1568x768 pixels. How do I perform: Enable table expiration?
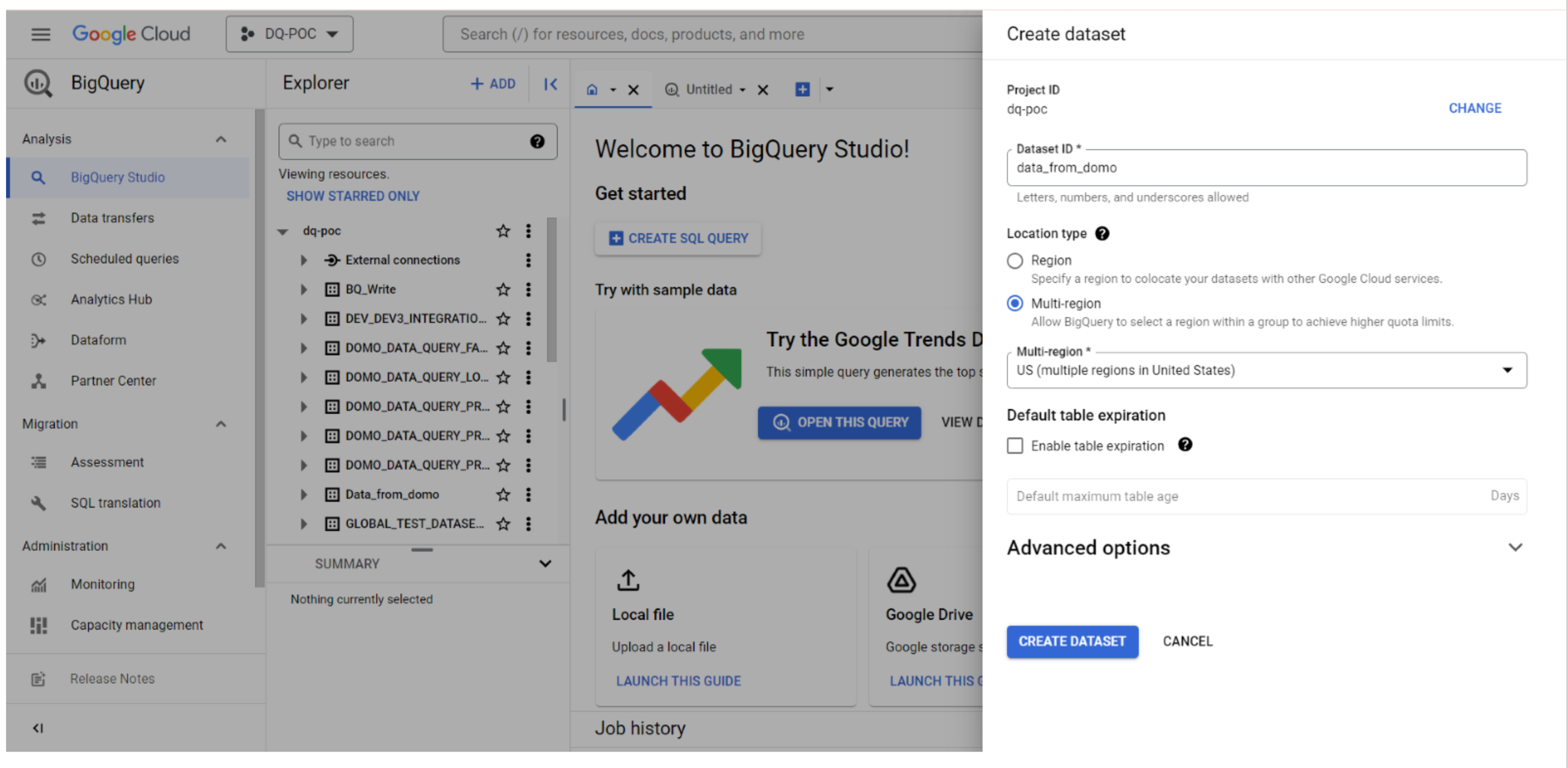[x=1015, y=445]
